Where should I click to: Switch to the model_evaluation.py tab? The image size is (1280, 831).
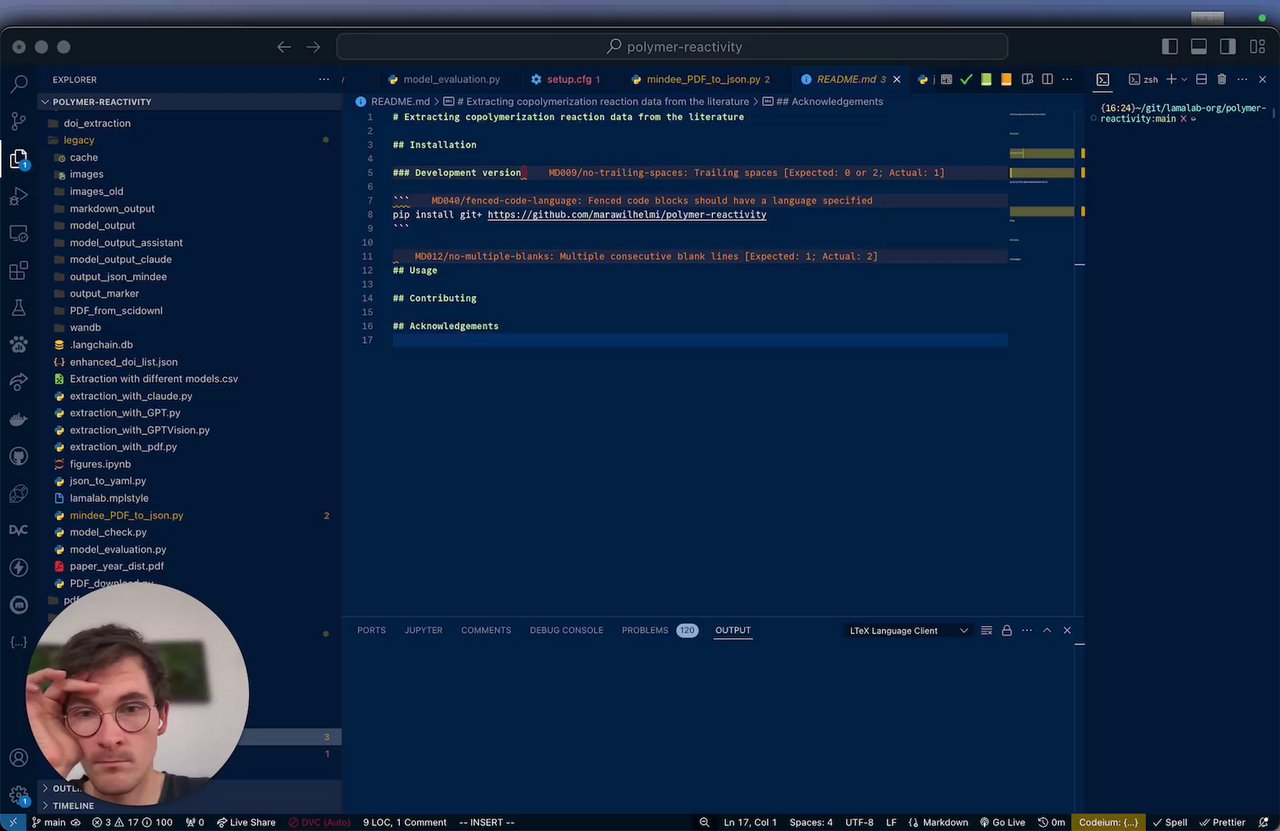click(443, 79)
